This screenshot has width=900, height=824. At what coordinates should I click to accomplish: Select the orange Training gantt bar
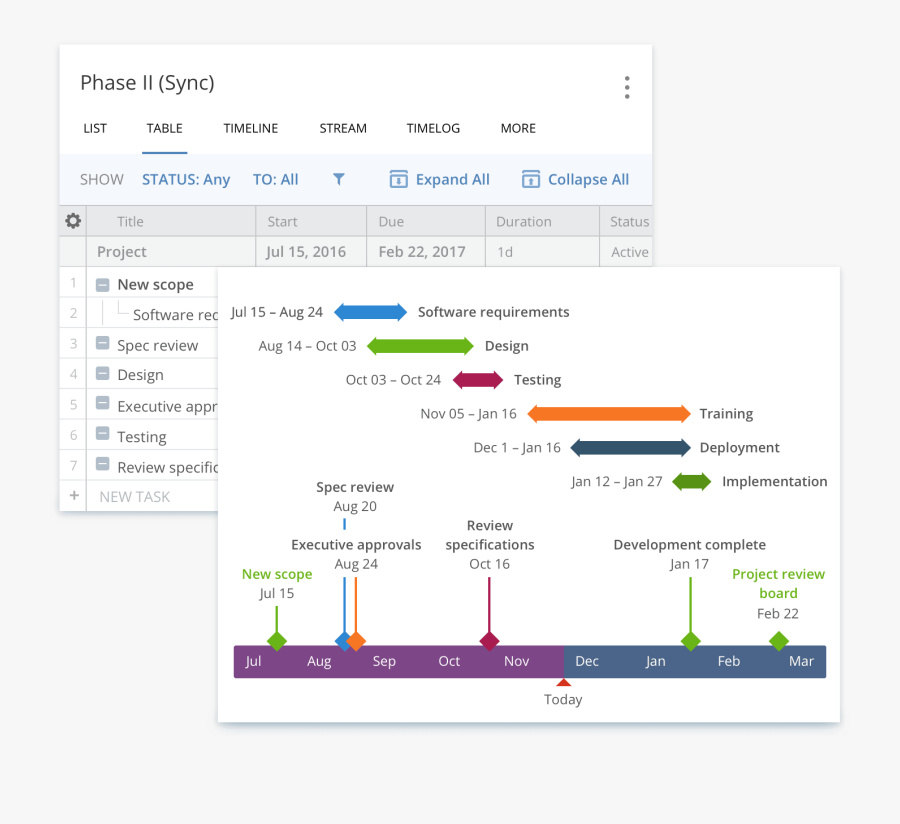pos(609,414)
